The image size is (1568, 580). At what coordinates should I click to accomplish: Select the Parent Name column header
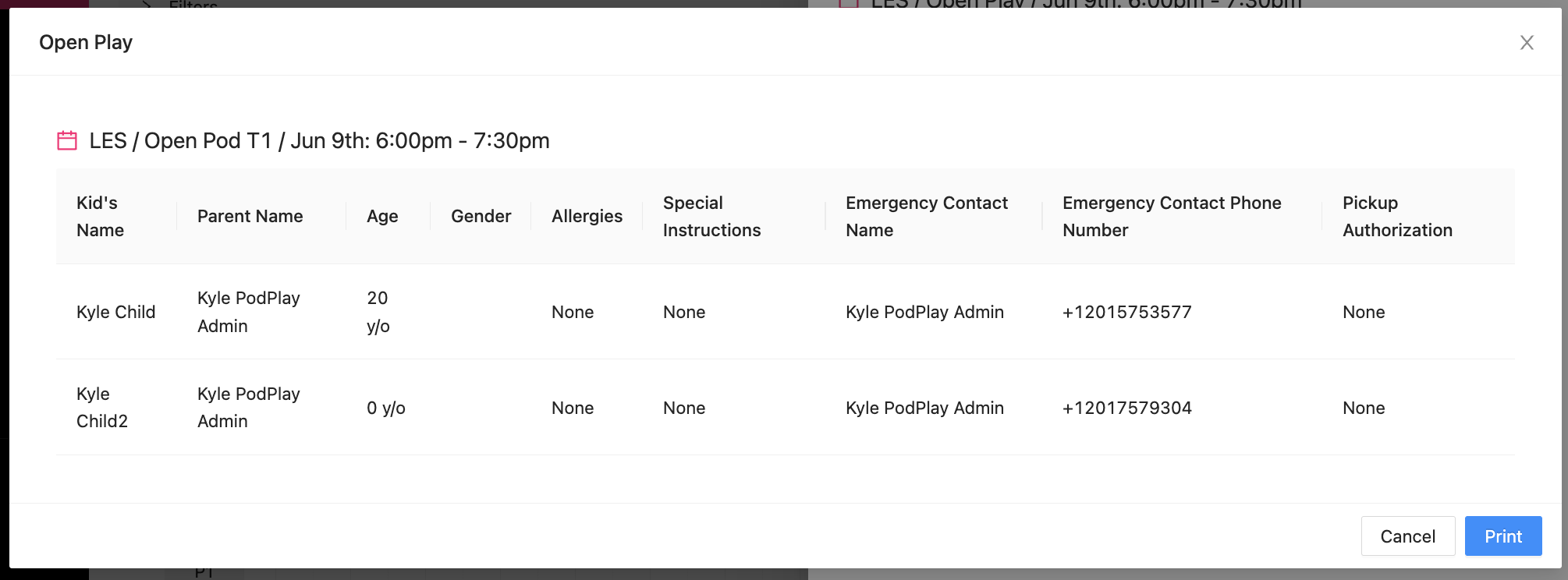[250, 217]
